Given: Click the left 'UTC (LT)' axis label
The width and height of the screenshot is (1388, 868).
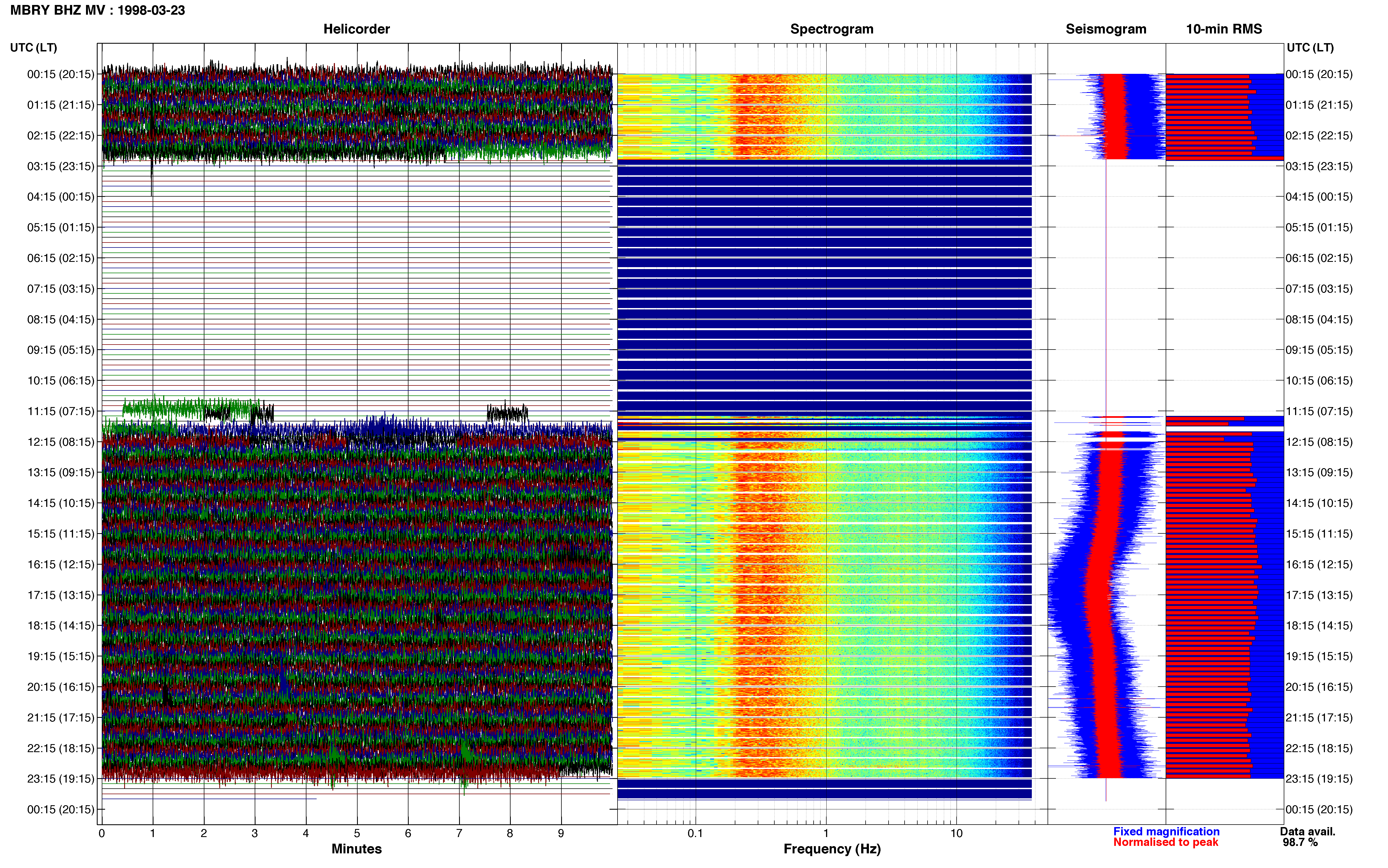Looking at the screenshot, I should (x=33, y=48).
